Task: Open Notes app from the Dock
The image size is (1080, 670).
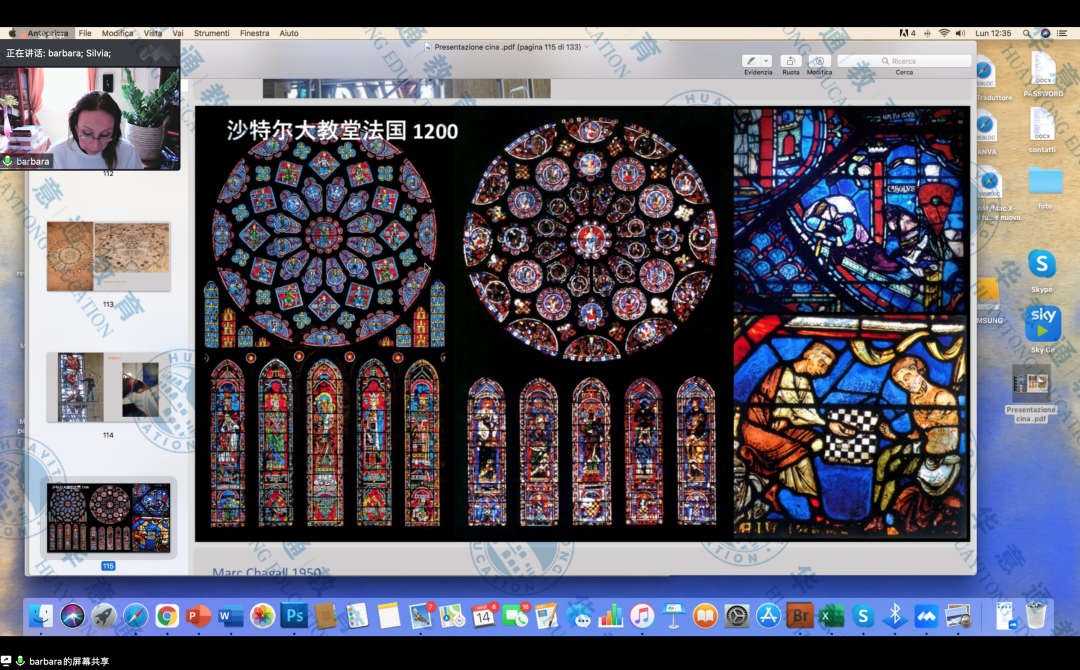Action: click(388, 616)
